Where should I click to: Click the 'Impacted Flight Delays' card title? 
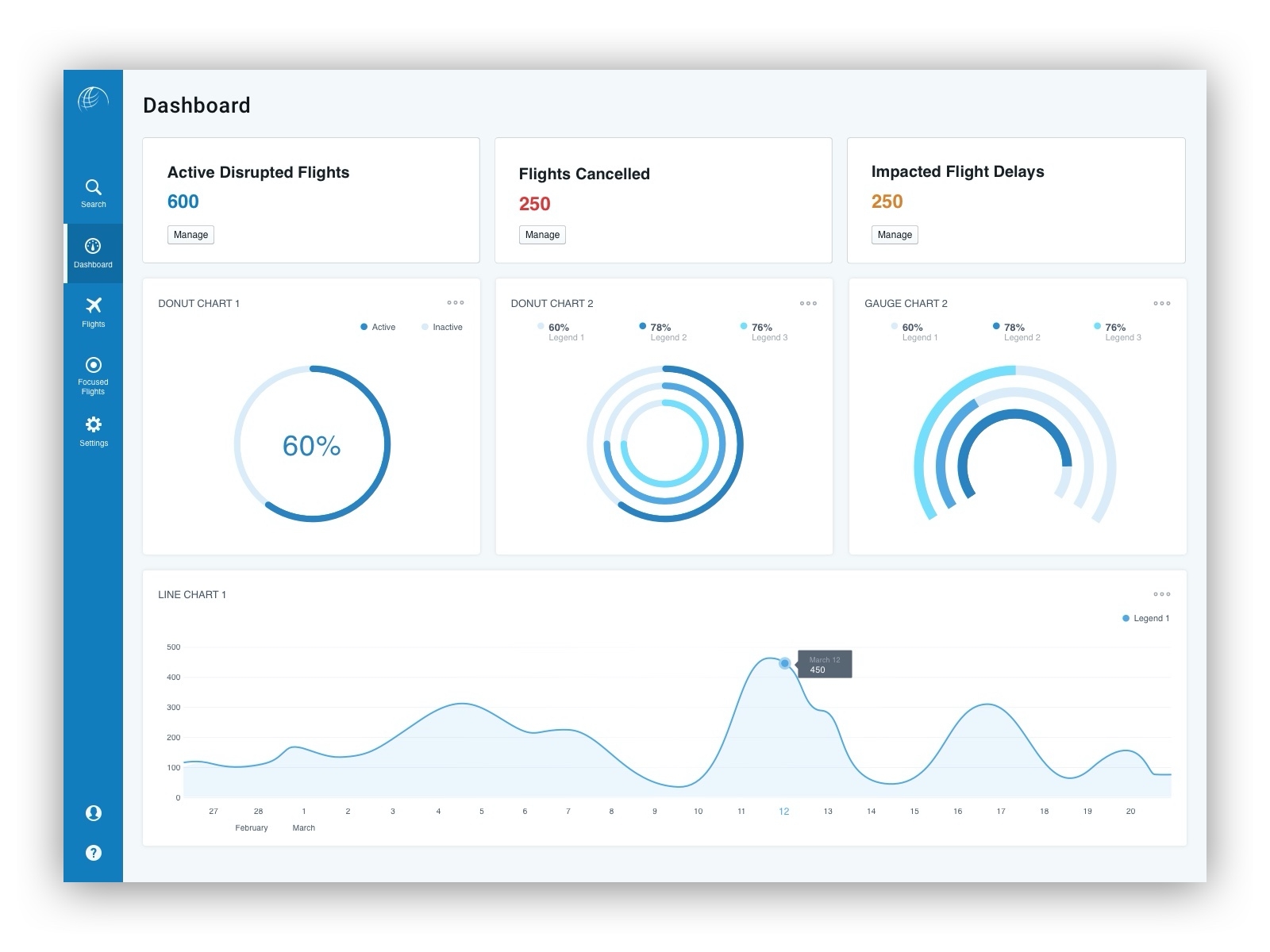958,171
